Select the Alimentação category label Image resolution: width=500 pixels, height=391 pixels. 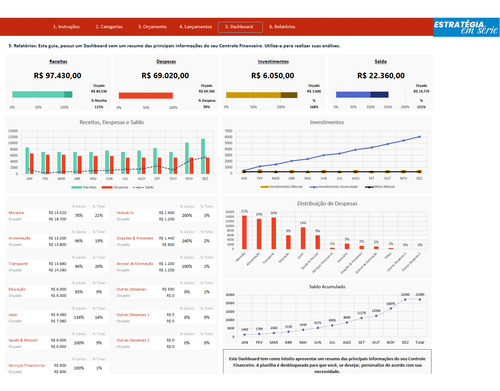tap(19, 238)
